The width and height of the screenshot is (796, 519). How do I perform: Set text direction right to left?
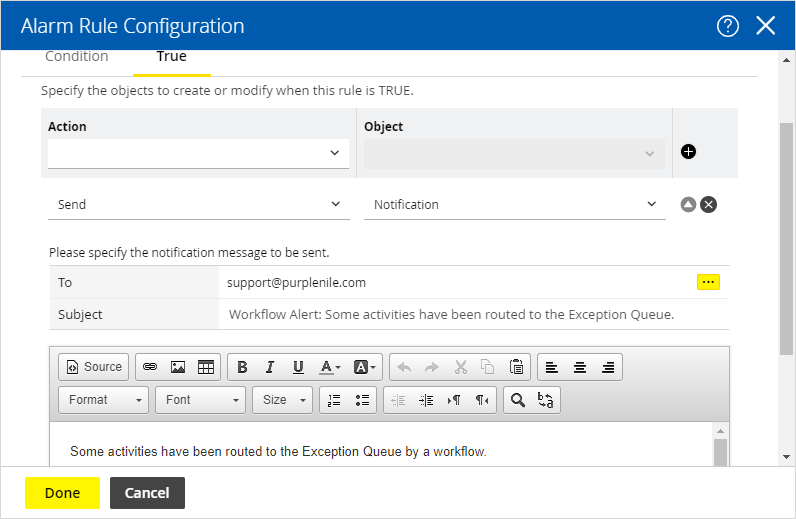pyautogui.click(x=482, y=400)
